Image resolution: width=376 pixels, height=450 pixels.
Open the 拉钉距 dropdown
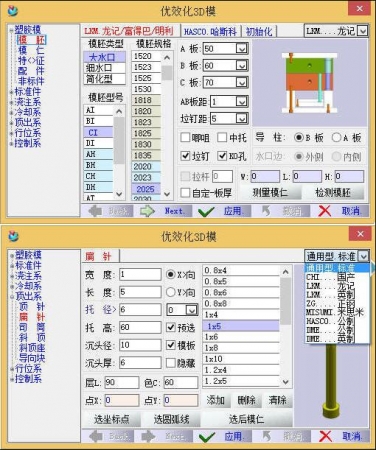click(x=242, y=118)
